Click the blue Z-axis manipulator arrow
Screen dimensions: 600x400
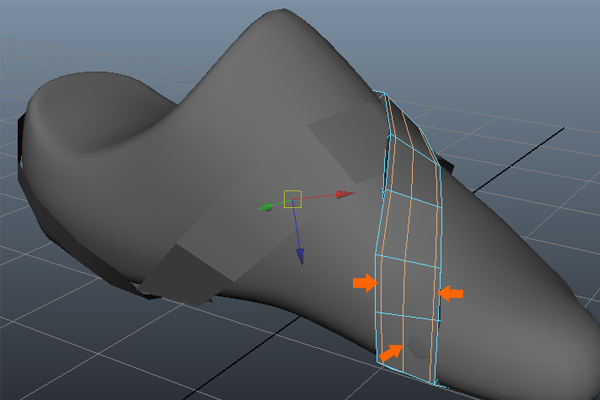(300, 256)
